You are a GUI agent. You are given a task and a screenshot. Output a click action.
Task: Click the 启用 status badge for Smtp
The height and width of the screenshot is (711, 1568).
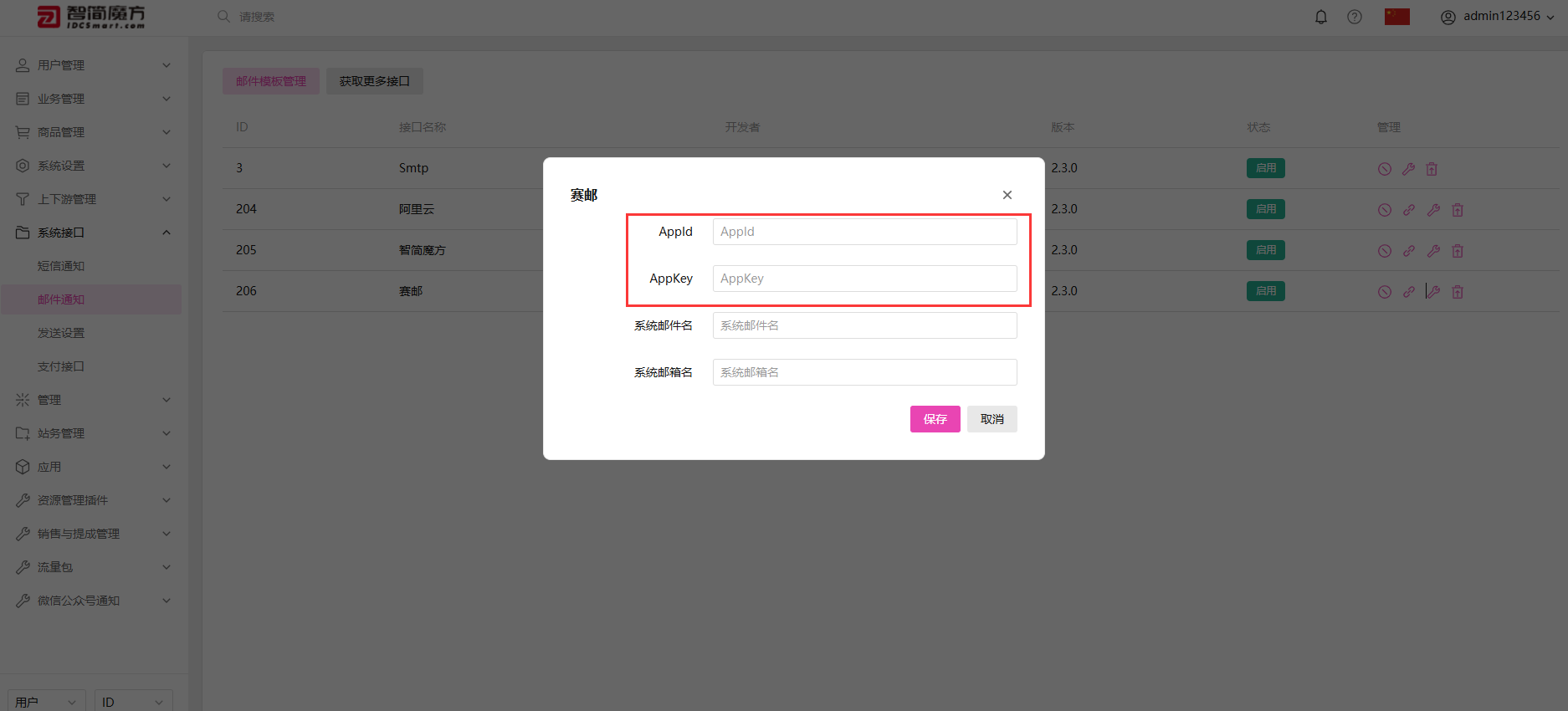1266,168
